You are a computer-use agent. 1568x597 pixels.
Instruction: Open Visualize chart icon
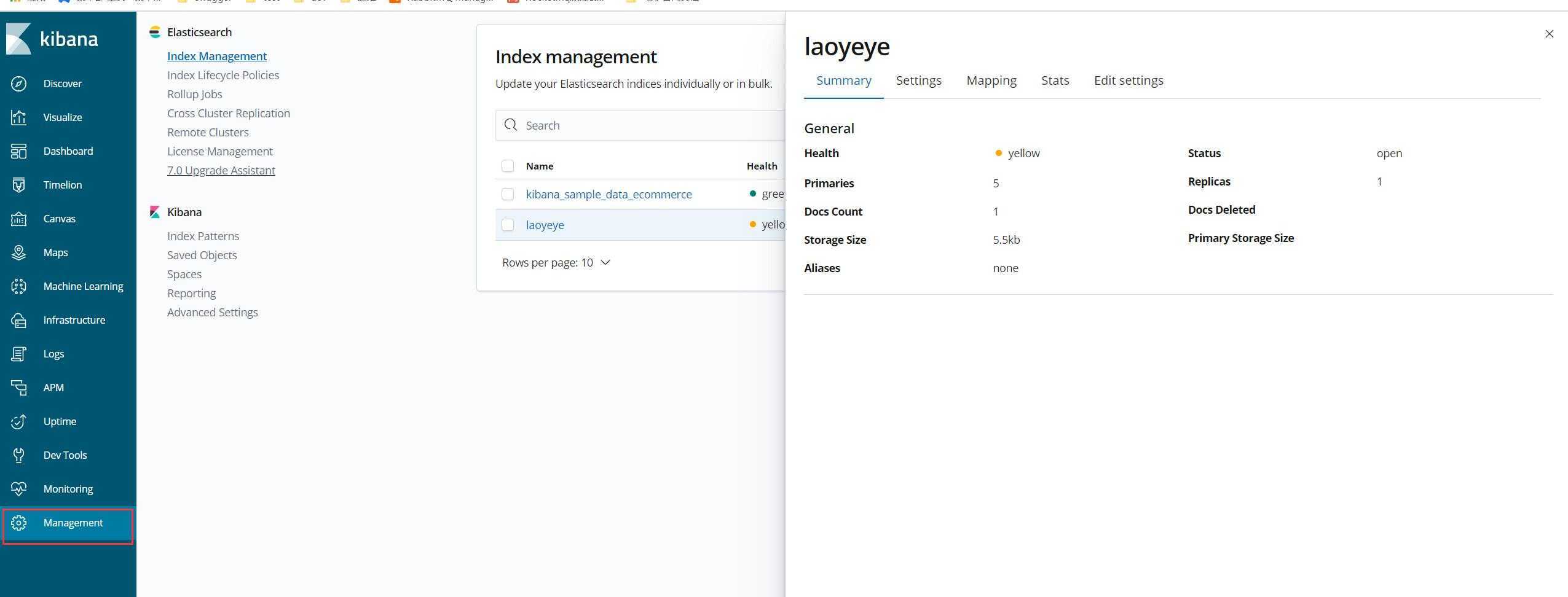[x=19, y=117]
